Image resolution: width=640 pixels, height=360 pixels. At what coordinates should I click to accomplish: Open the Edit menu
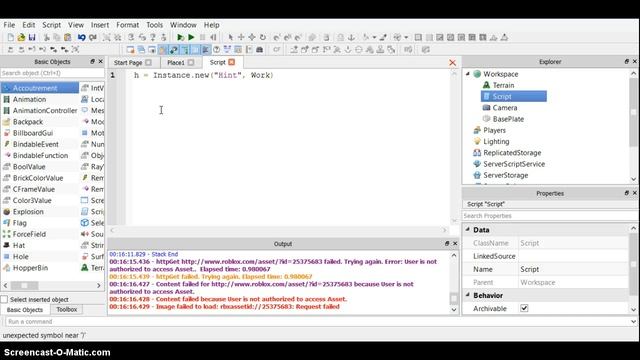29,25
